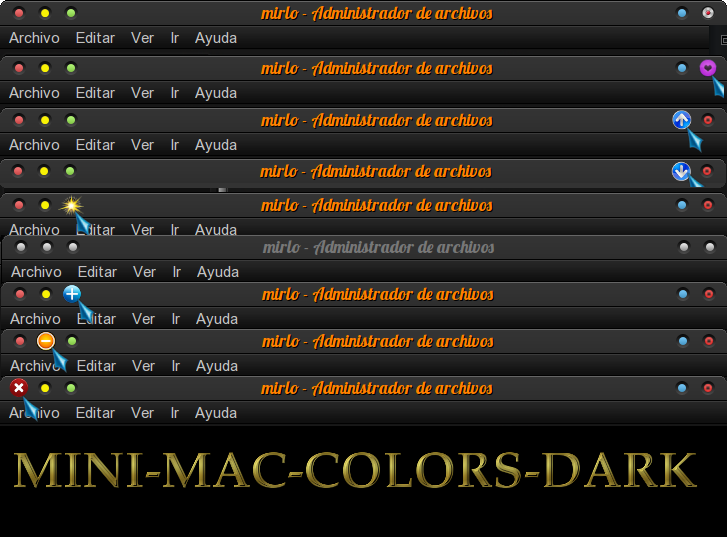Click the blue dot beside the purple heart
The image size is (727, 537).
point(682,68)
